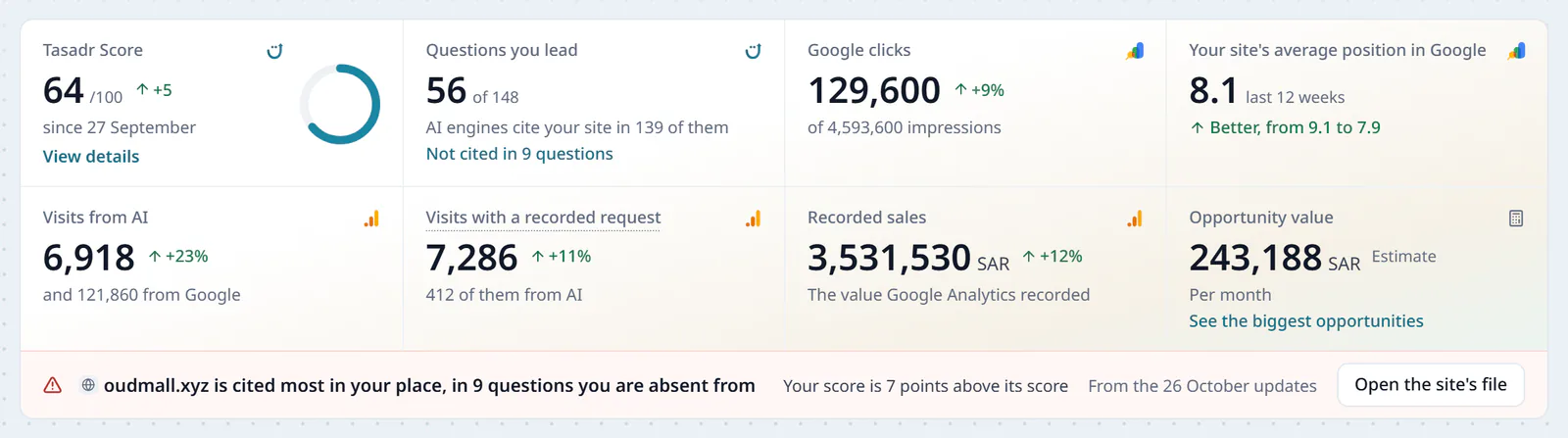Click the up arrow beside +11%
The height and width of the screenshot is (438, 1568).
537,256
